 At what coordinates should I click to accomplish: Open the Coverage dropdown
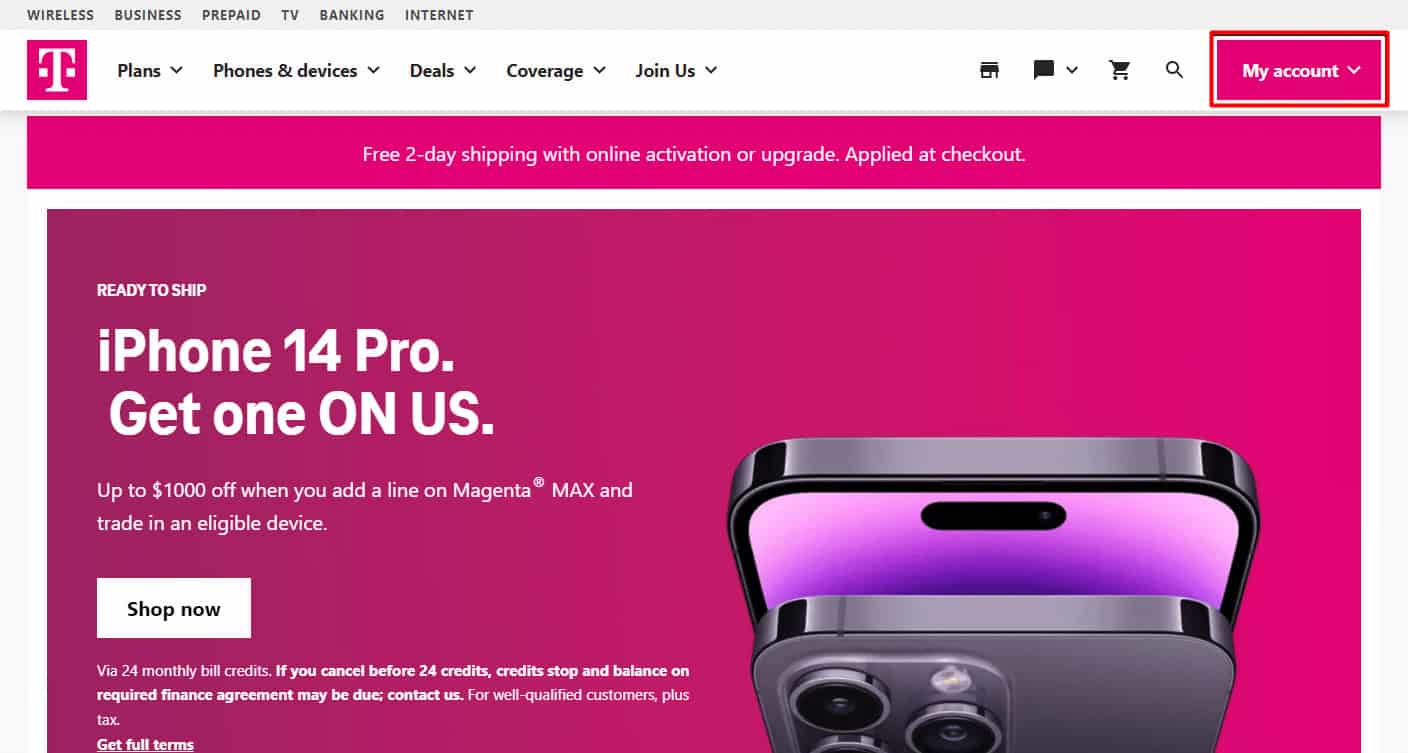tap(556, 70)
